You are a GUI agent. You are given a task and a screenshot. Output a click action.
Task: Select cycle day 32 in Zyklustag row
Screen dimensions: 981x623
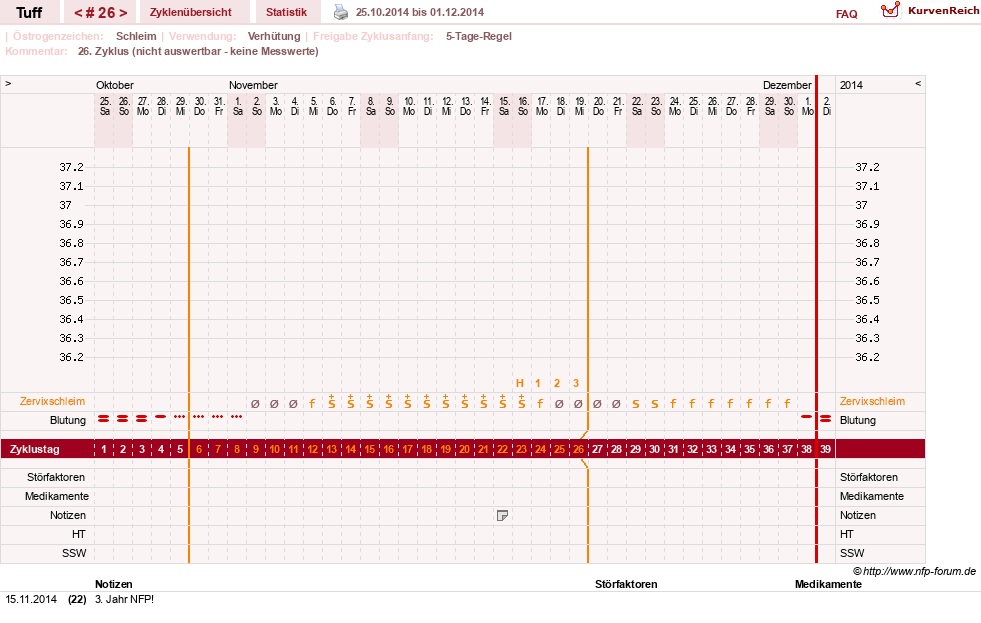tap(693, 449)
